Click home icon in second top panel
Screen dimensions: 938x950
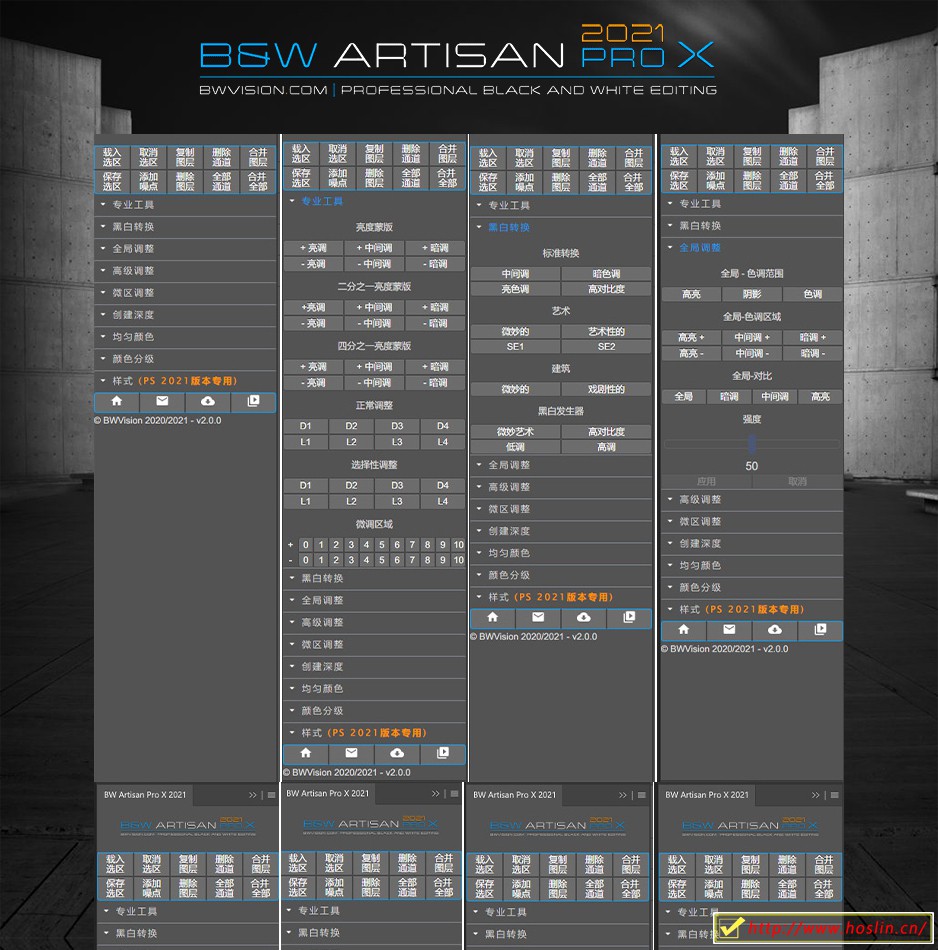click(x=306, y=753)
